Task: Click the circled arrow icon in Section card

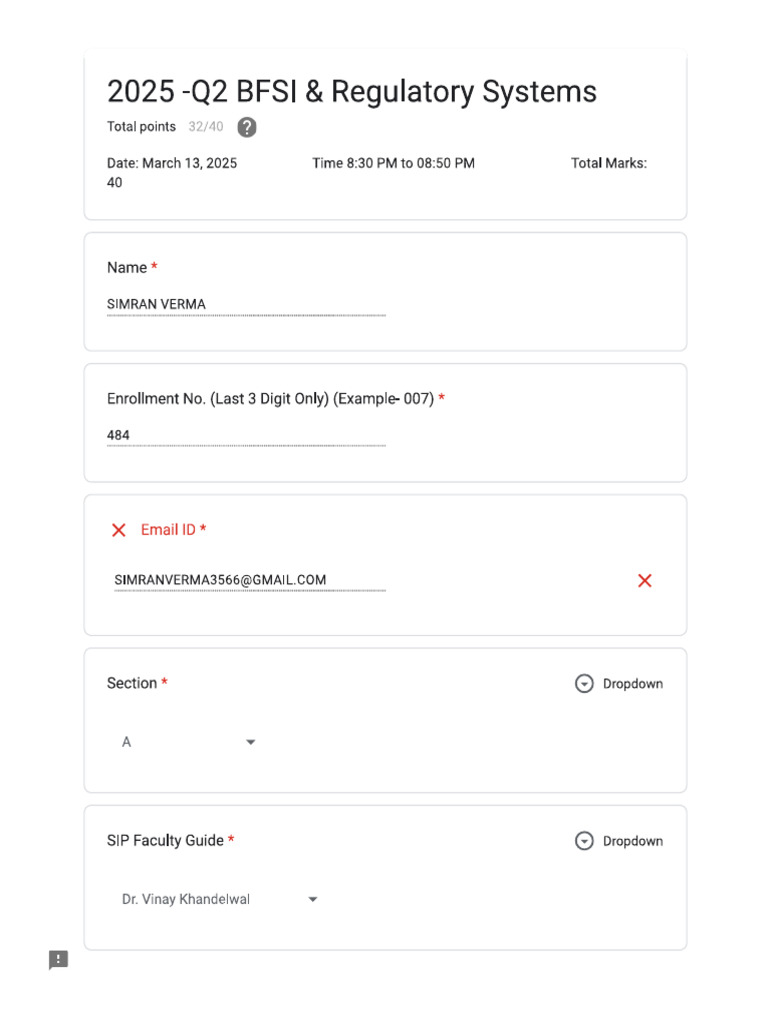Action: (x=584, y=684)
